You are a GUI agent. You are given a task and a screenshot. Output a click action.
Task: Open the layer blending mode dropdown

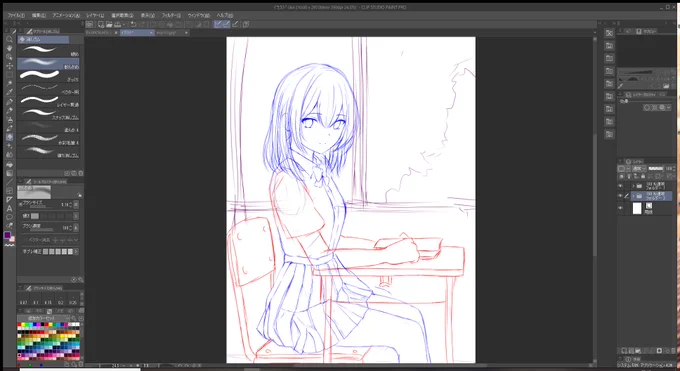639,168
